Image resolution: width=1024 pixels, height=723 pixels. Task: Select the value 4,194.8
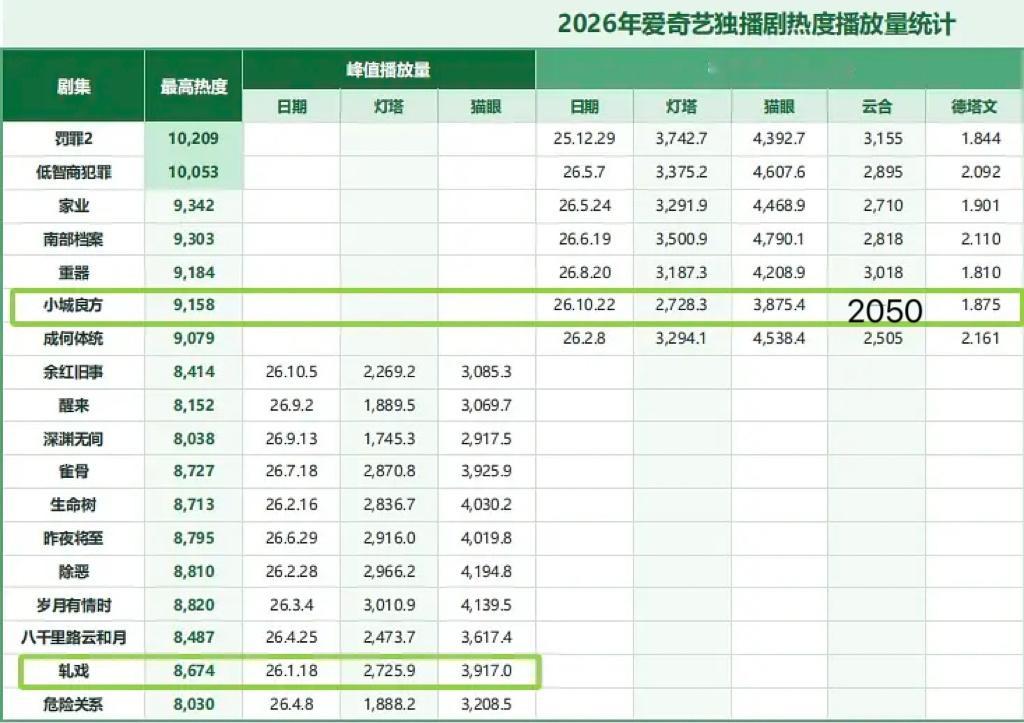click(x=486, y=571)
